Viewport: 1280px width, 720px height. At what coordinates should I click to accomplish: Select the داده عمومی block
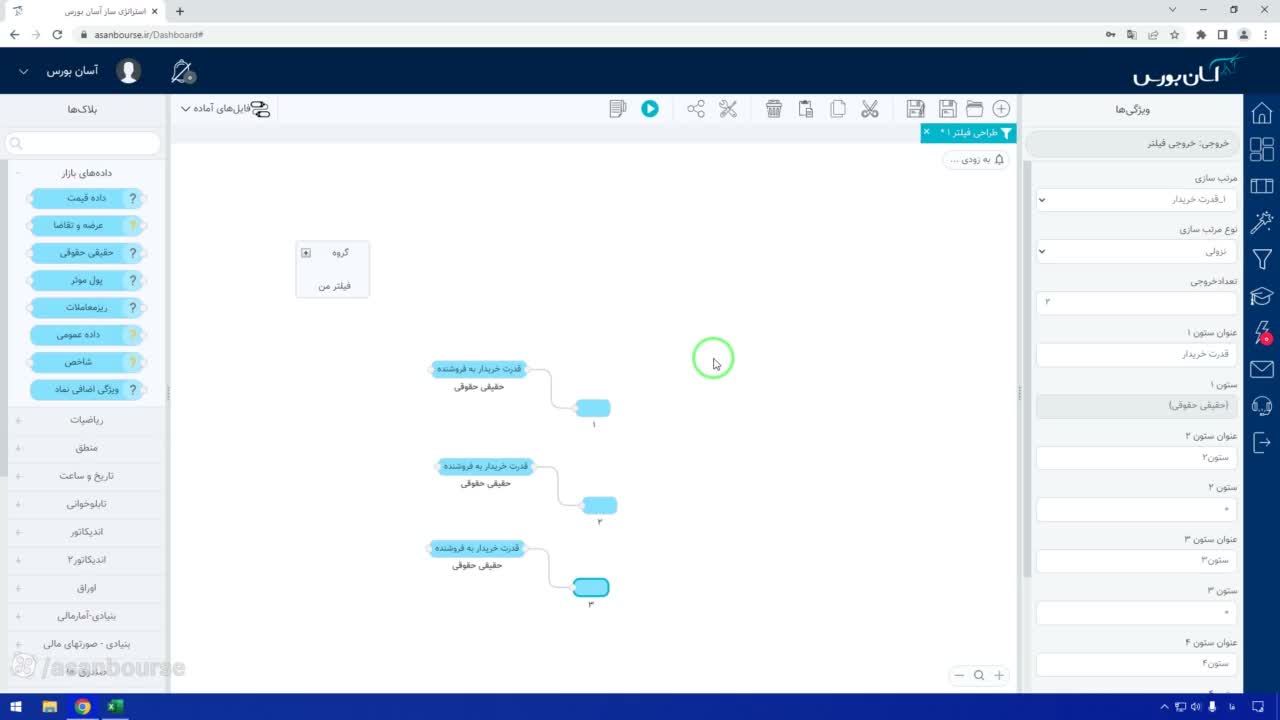(87, 334)
